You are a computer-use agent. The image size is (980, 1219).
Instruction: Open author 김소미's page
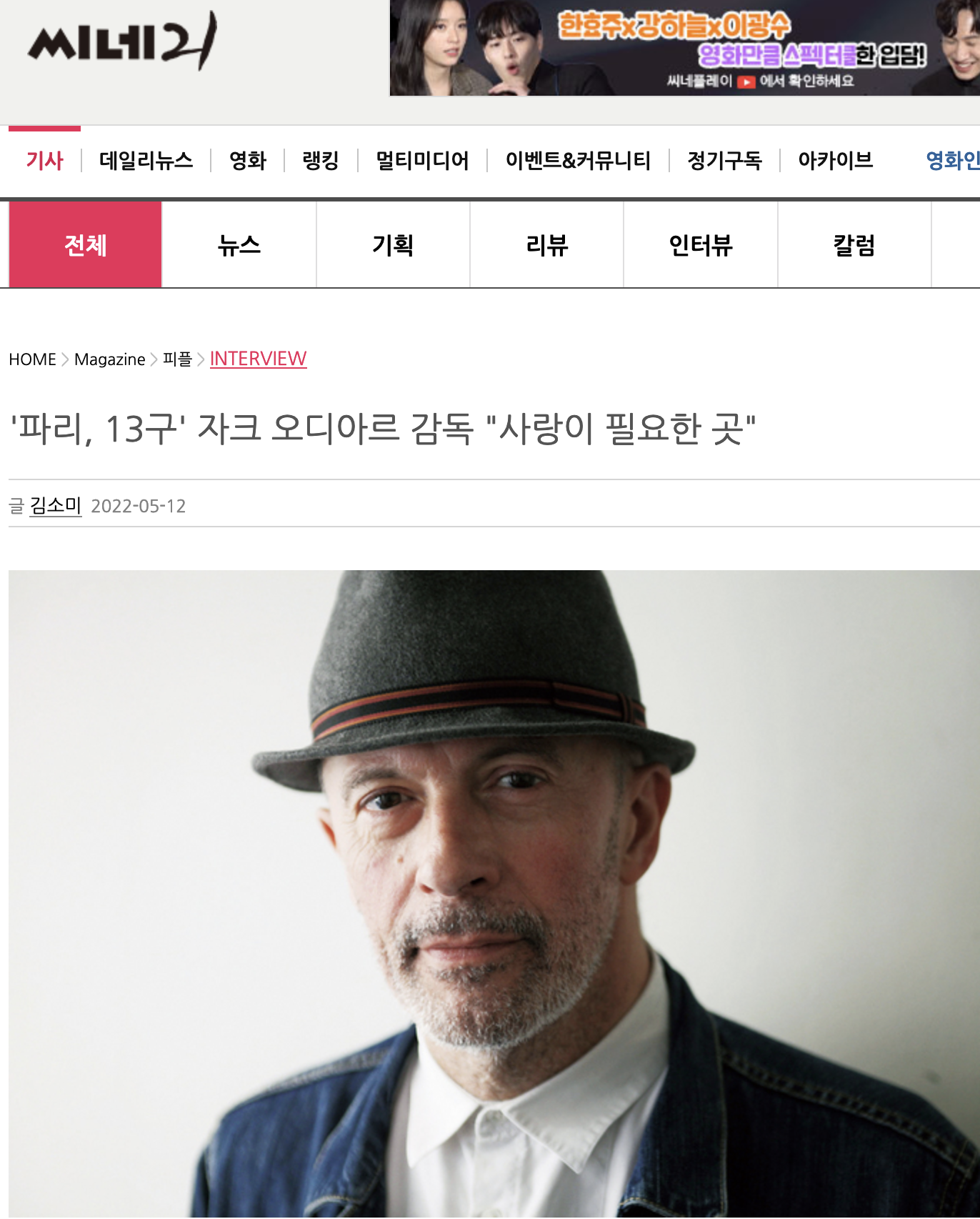tap(56, 506)
